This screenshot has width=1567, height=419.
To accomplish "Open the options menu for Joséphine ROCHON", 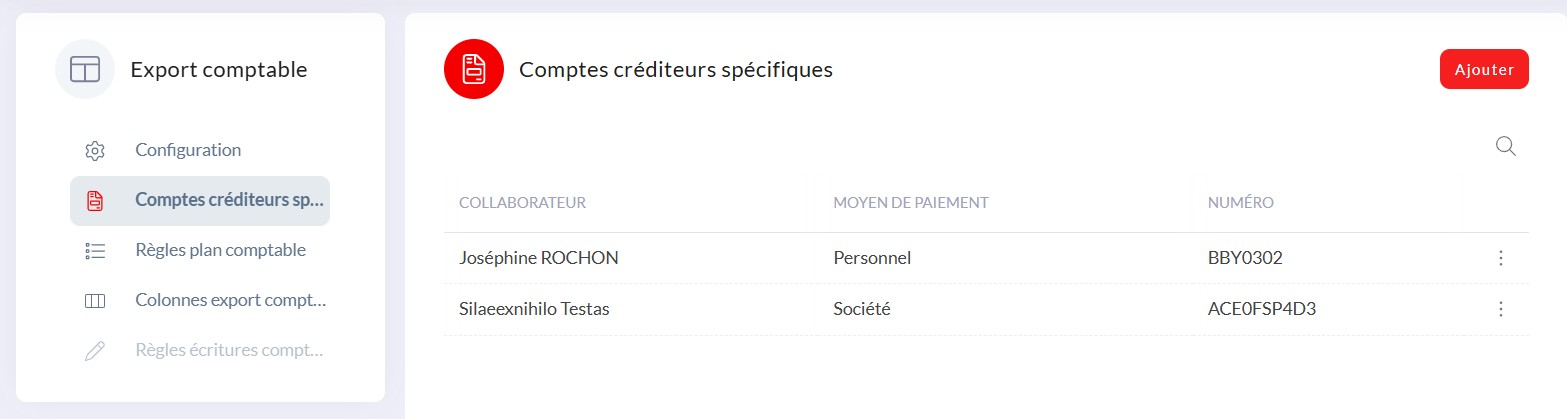I will (x=1500, y=258).
